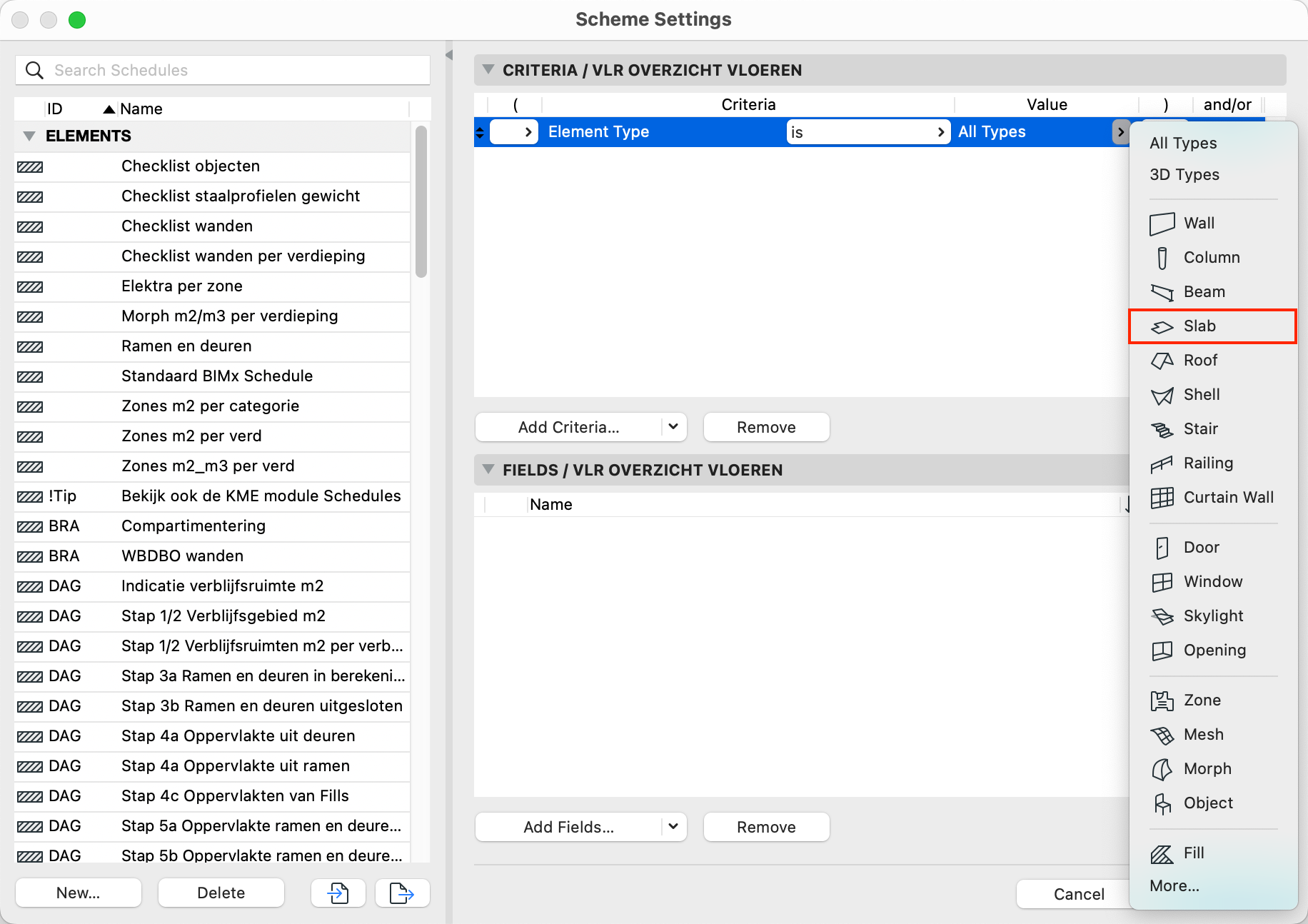Viewport: 1308px width, 924px height.
Task: Pick the Window icon in type menu
Action: pos(1162,582)
